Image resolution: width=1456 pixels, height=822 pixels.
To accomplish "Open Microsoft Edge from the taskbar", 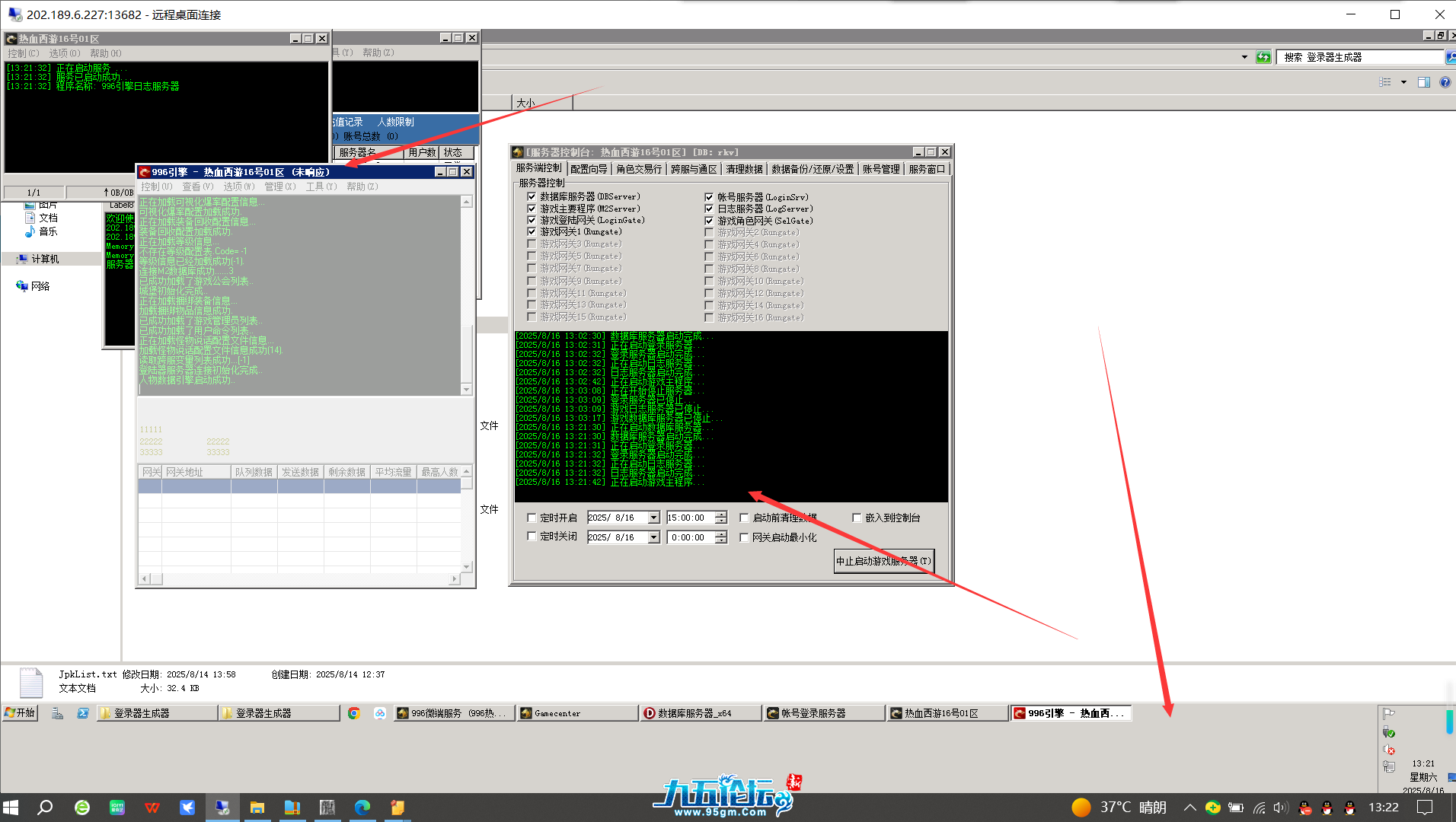I will pos(362,808).
